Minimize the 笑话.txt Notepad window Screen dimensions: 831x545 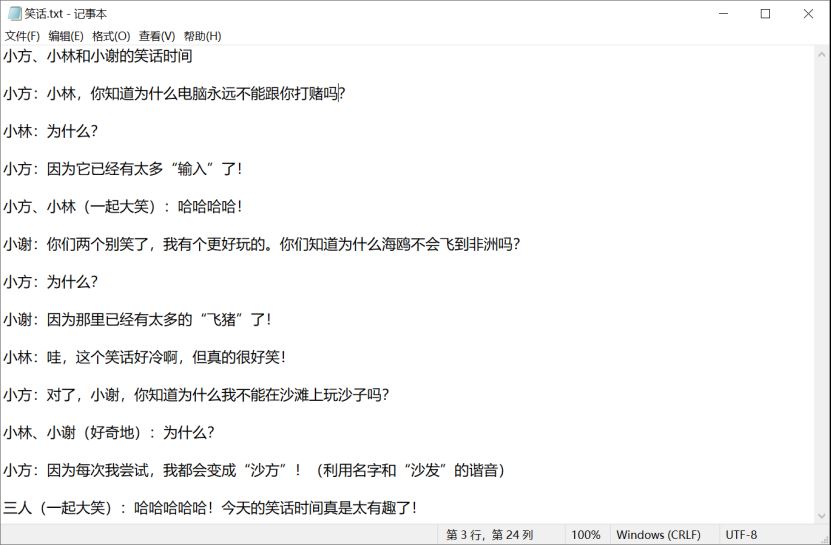pos(723,14)
